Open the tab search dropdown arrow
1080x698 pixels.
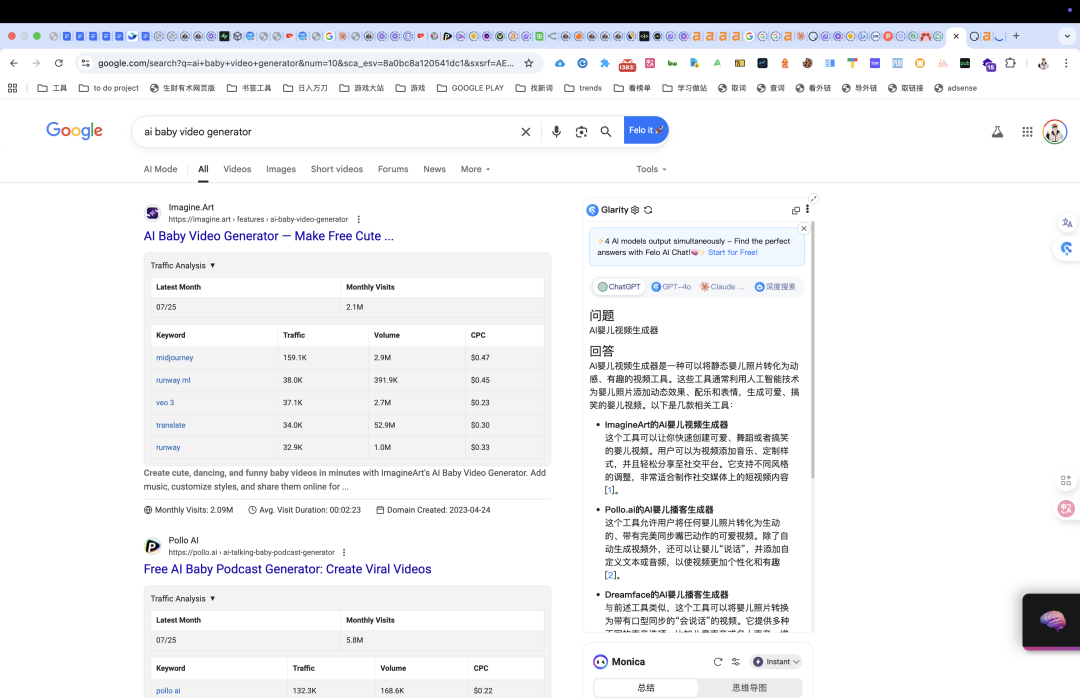point(1068,36)
